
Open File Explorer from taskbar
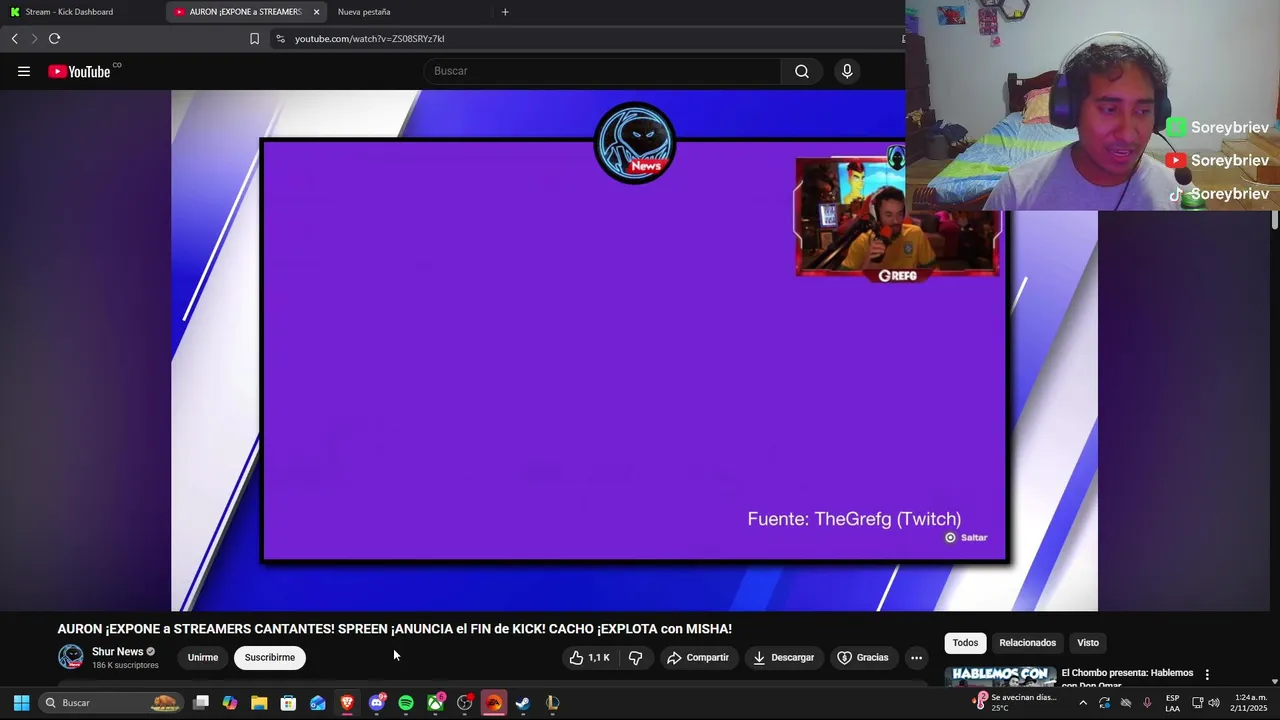259,702
